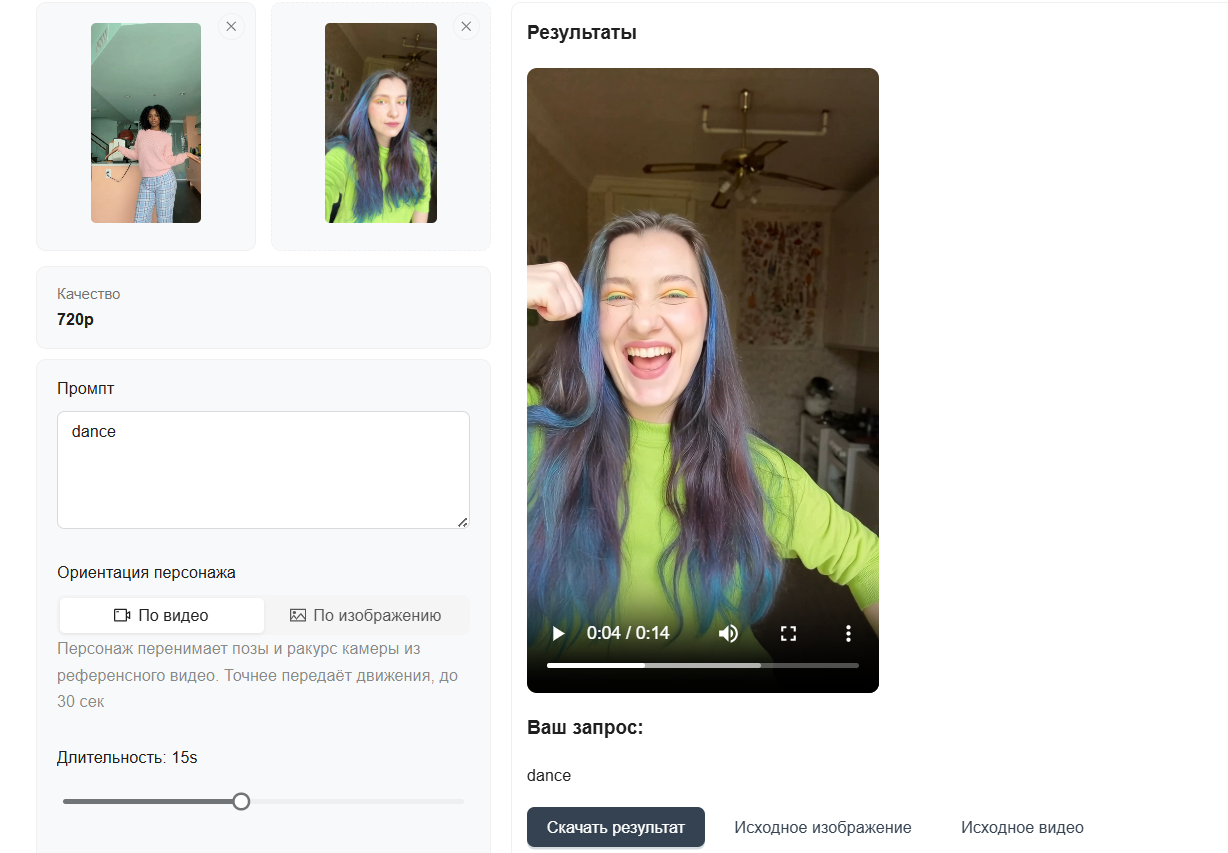Open Исходное видео tab

point(1022,828)
